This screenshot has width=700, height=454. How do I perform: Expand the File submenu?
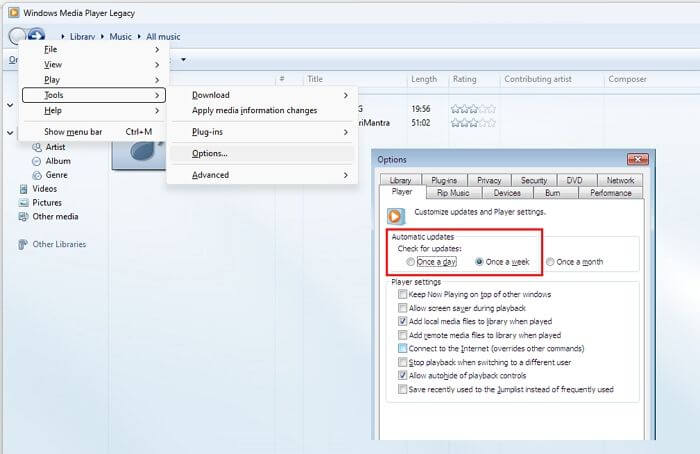(x=94, y=50)
